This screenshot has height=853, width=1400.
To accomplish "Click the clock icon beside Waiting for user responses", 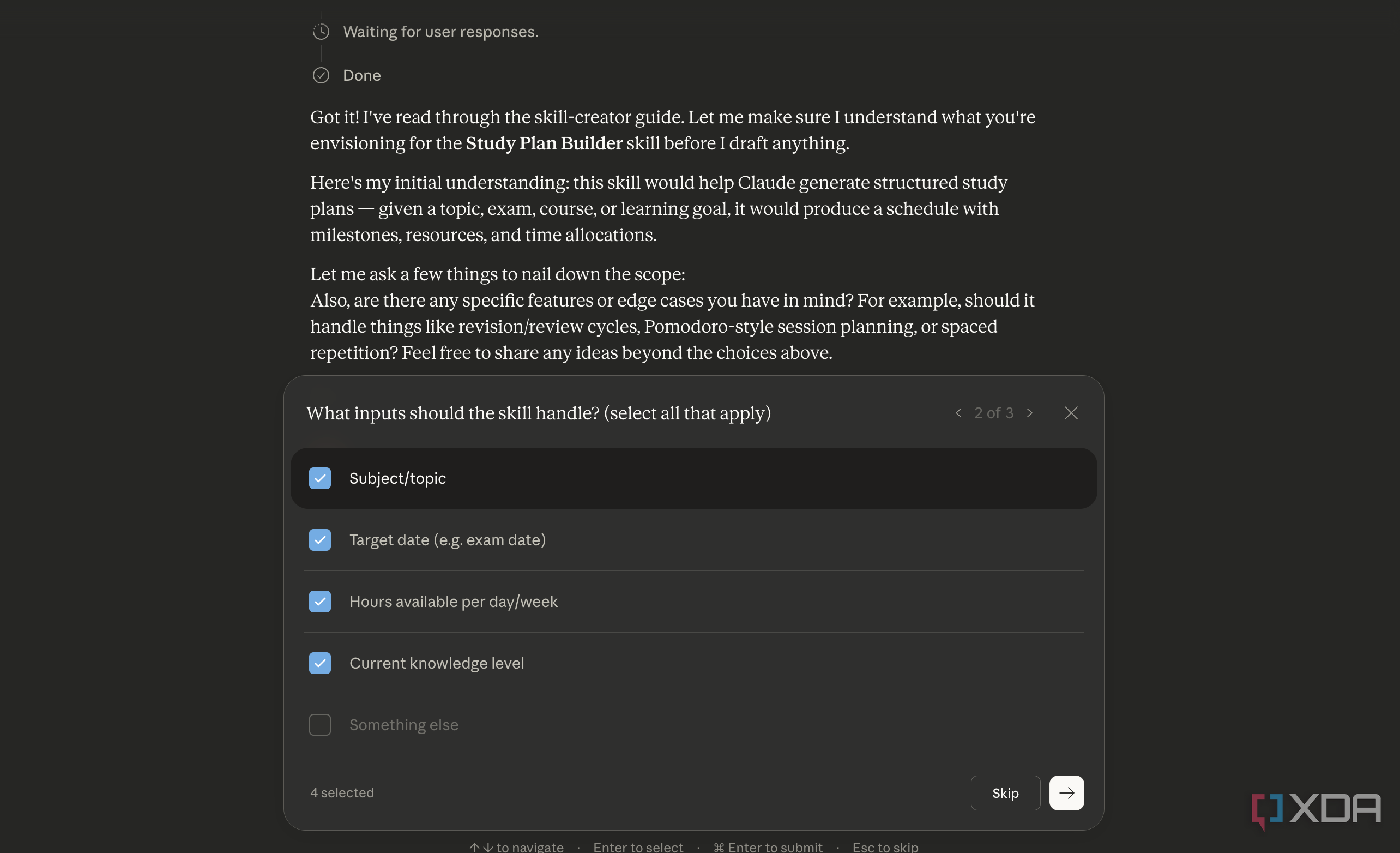I will coord(321,32).
